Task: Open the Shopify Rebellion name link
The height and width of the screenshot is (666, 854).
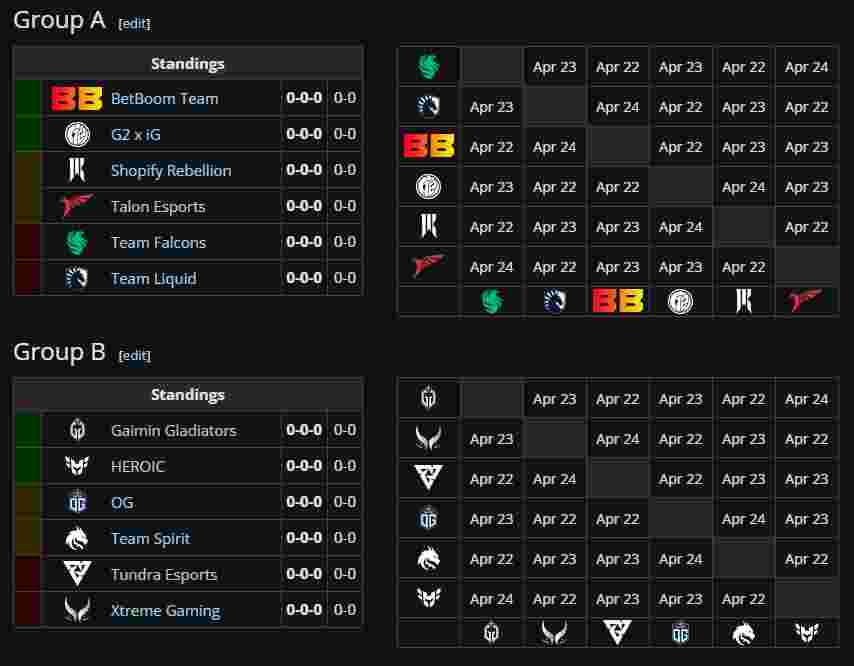Action: (171, 170)
